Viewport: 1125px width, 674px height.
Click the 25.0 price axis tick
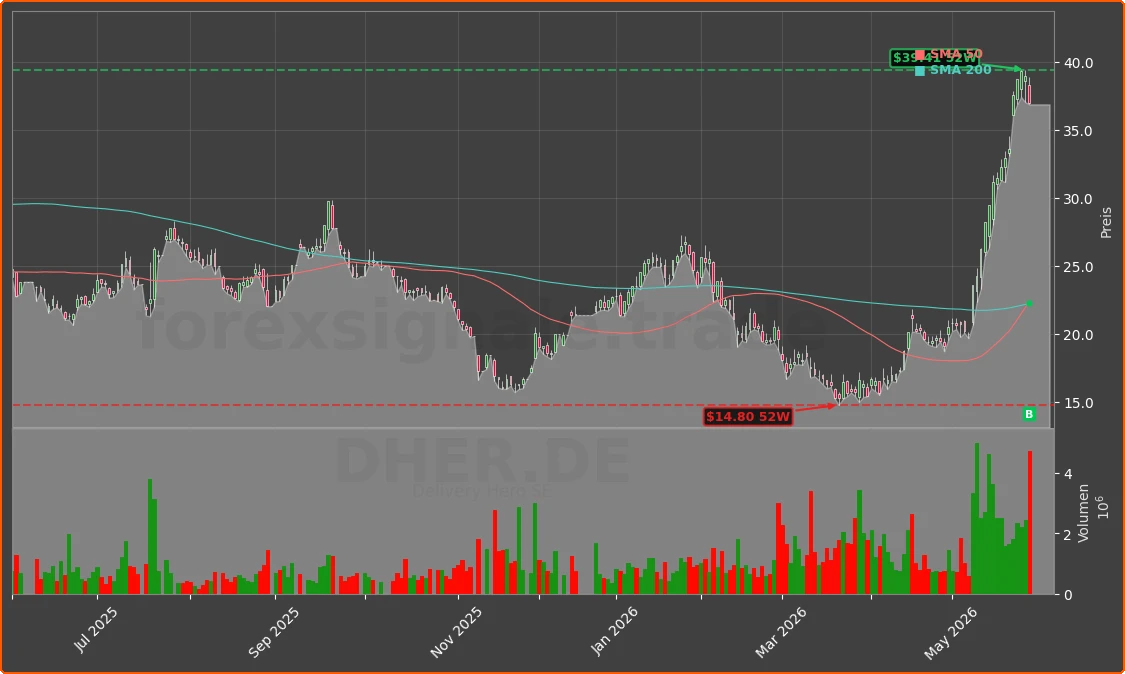pyautogui.click(x=1078, y=267)
